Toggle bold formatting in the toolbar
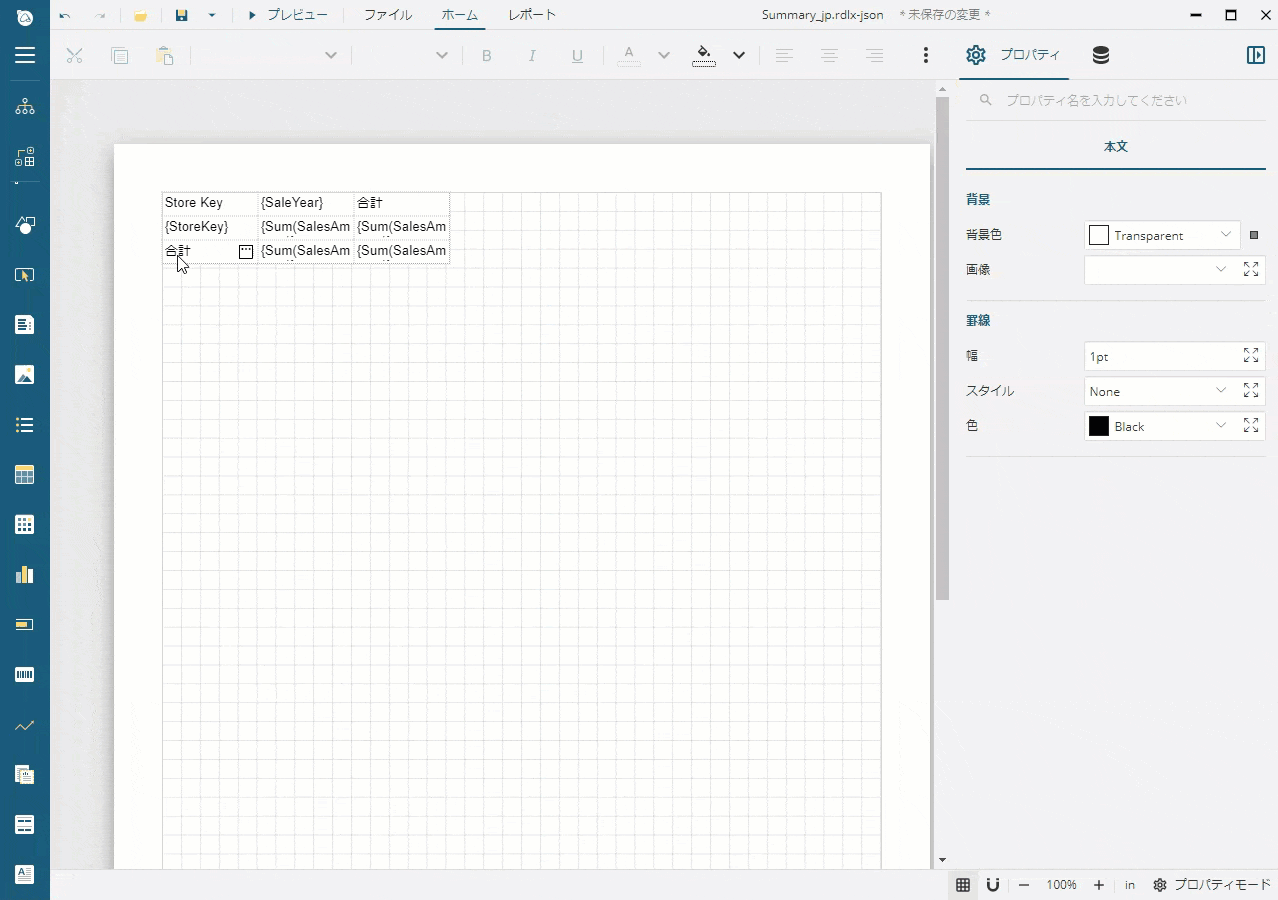The height and width of the screenshot is (900, 1278). [x=487, y=56]
